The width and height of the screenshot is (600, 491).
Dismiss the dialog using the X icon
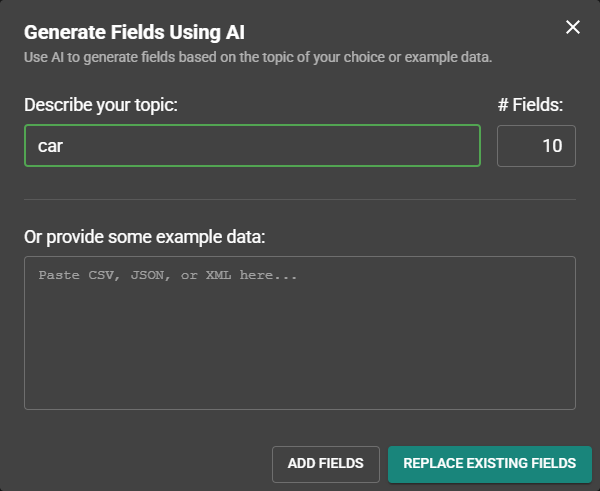pos(572,27)
